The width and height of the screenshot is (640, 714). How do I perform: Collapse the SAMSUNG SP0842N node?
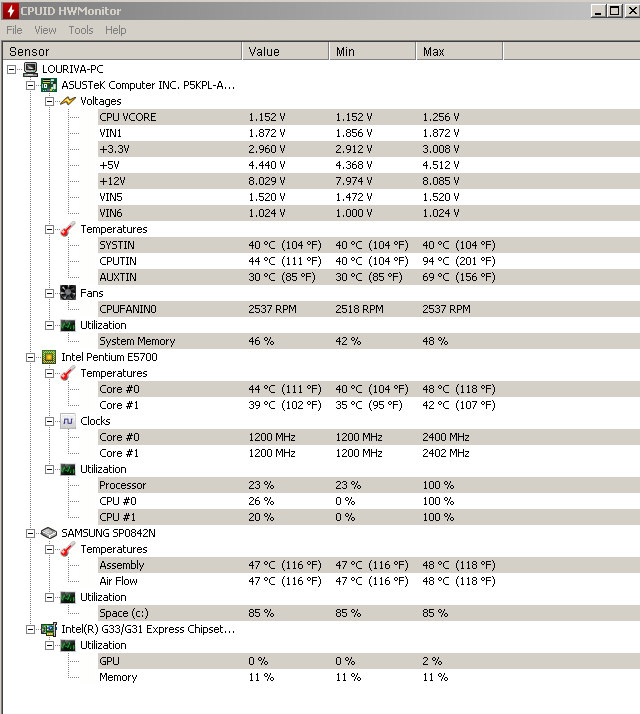coord(31,533)
